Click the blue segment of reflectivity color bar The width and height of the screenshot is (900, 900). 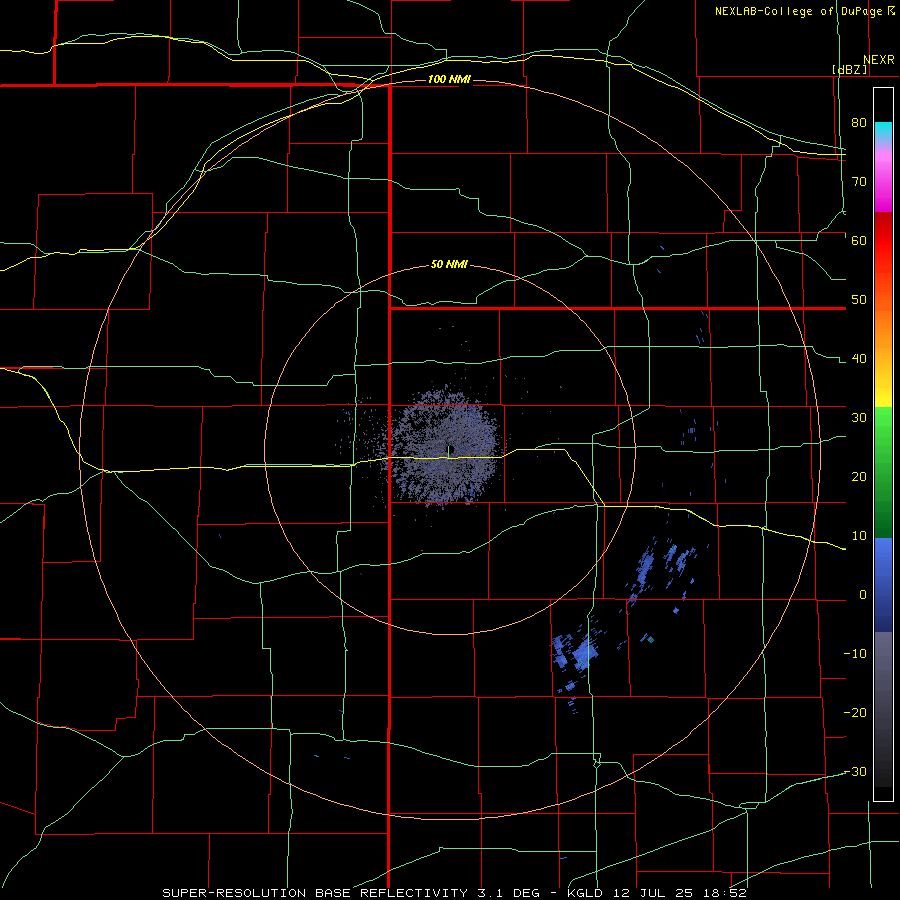point(883,585)
